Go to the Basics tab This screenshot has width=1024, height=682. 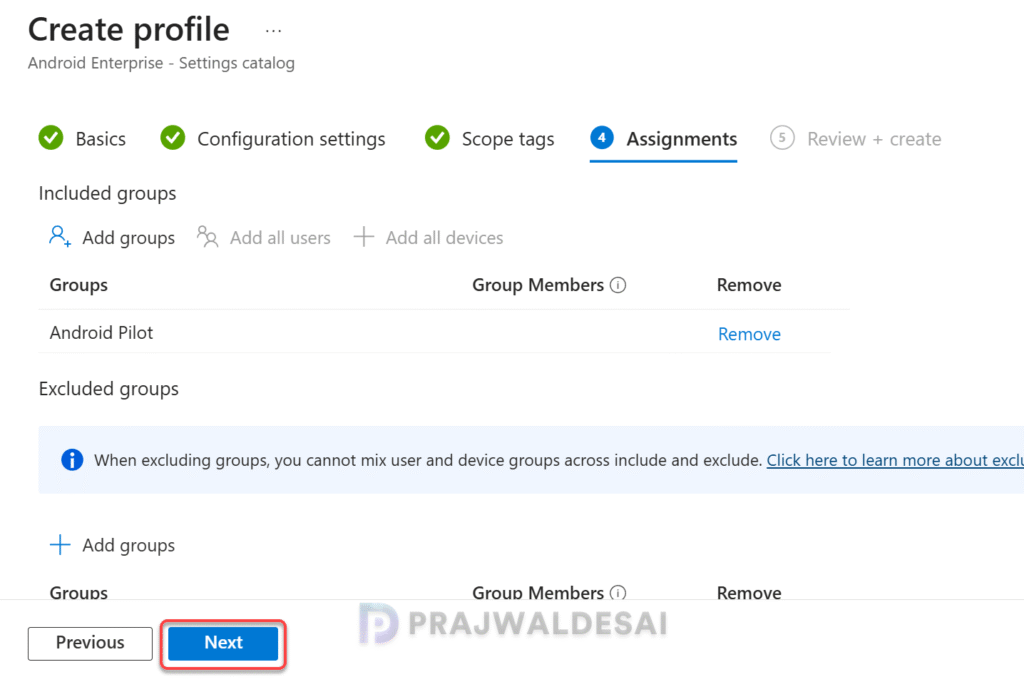tap(82, 138)
